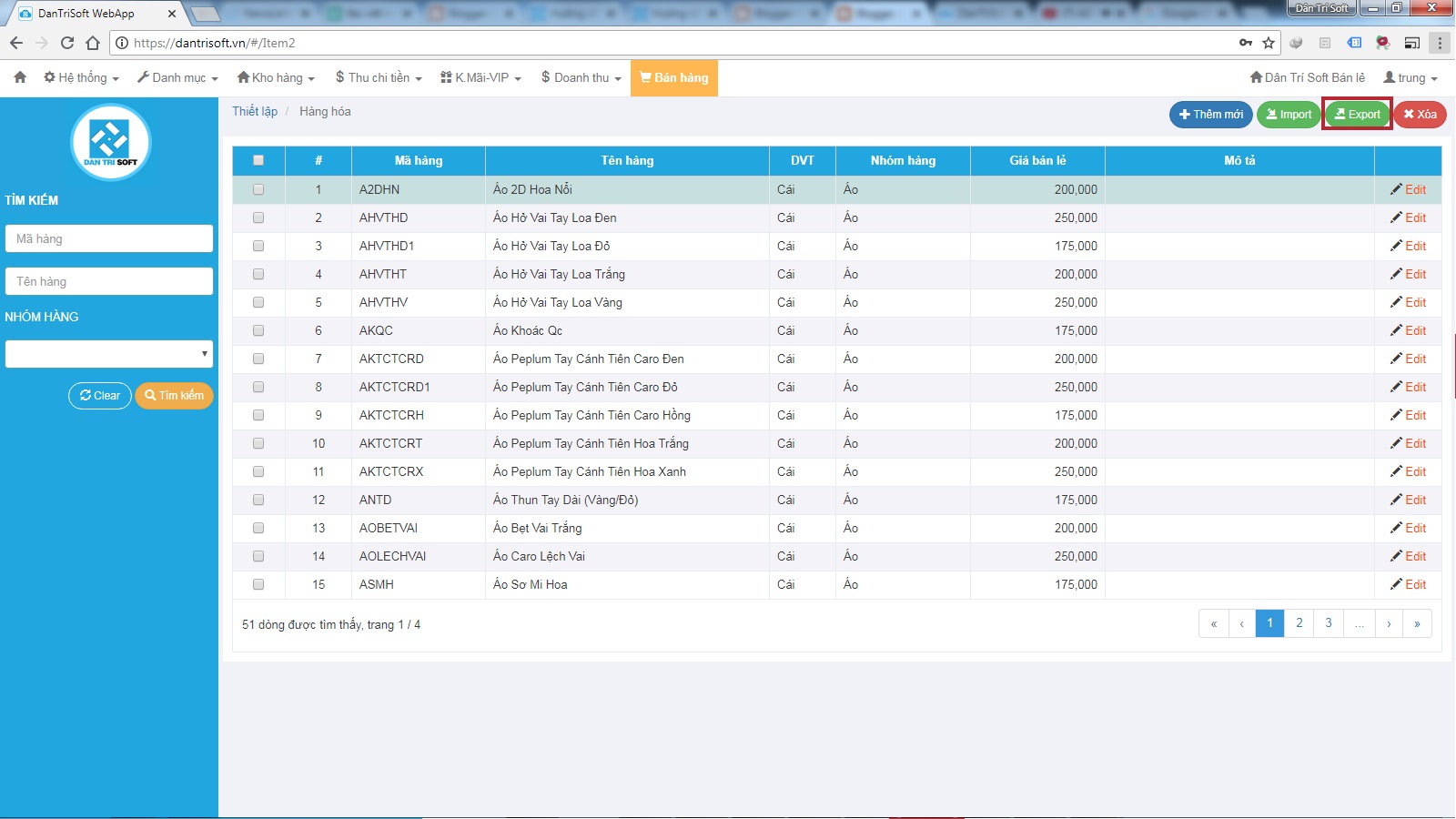1456x819 pixels.
Task: Click the home icon in navigation bar
Action: (20, 77)
